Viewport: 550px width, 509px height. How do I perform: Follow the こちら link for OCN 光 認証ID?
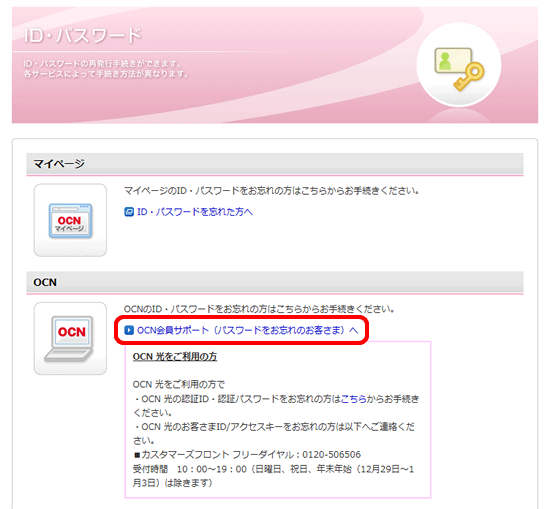point(354,399)
